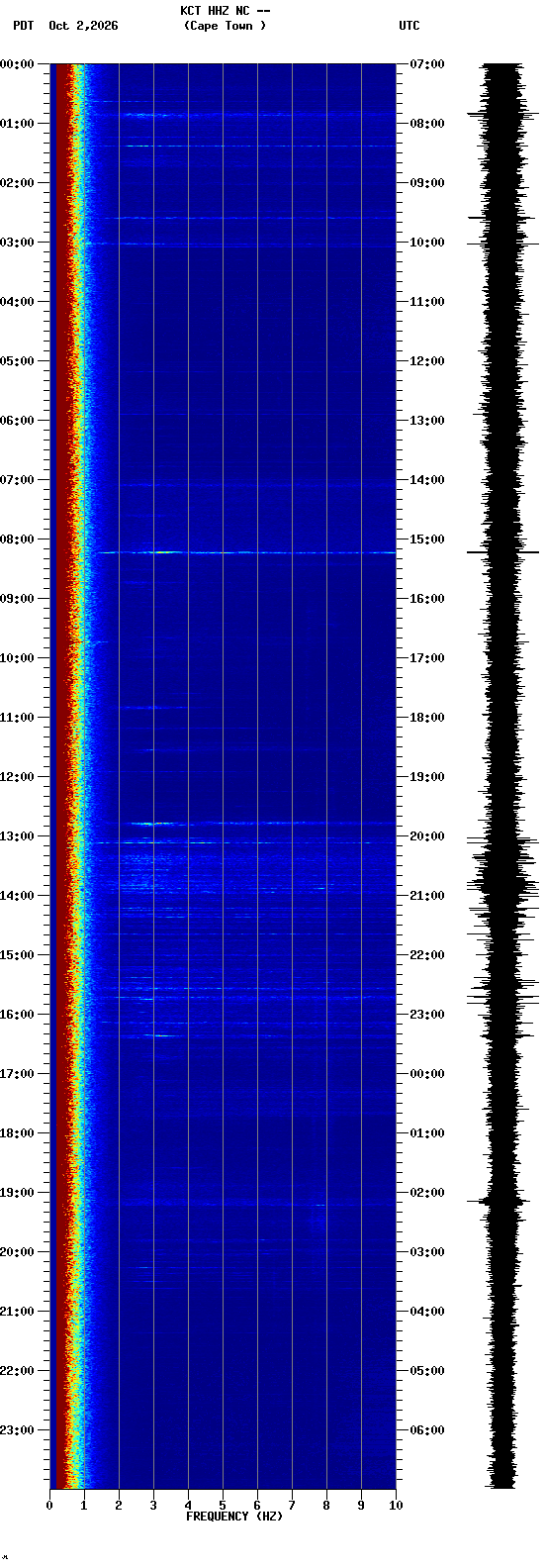Screen dimensions: 546x1568
Task: Click the 17:00 PDT time label
Action: point(18,1074)
